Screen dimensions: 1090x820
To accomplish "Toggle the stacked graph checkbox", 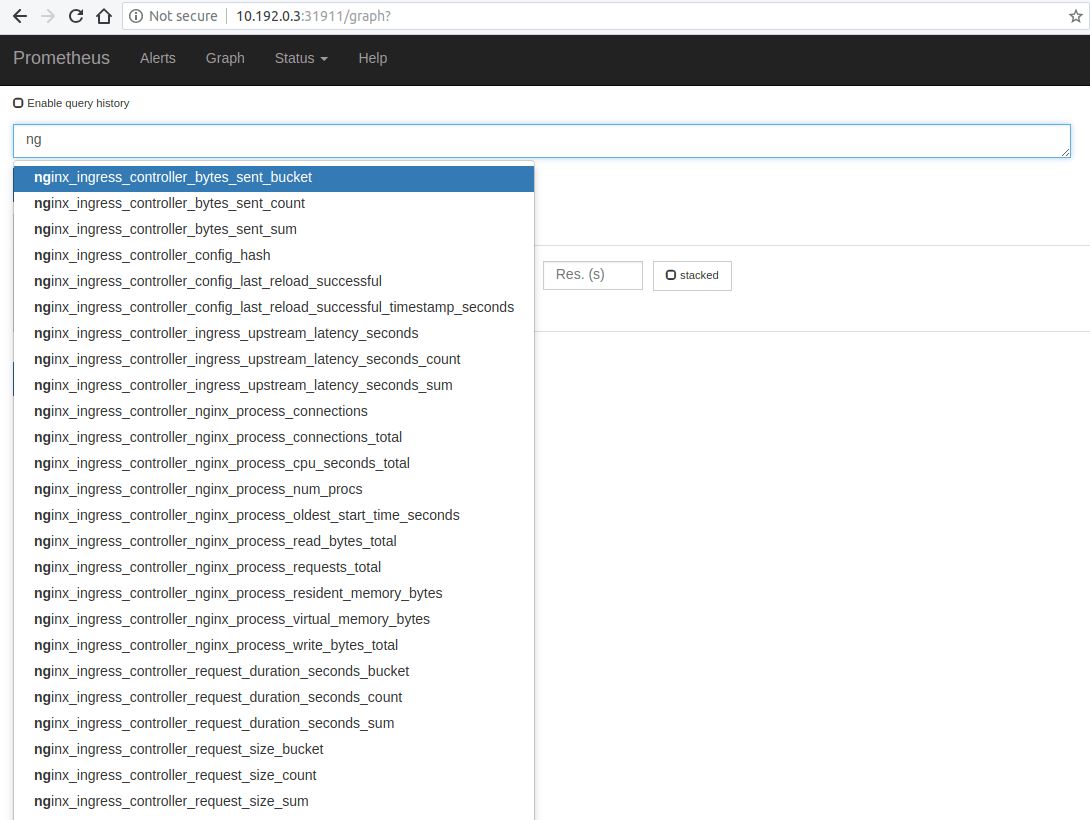I will tap(670, 275).
